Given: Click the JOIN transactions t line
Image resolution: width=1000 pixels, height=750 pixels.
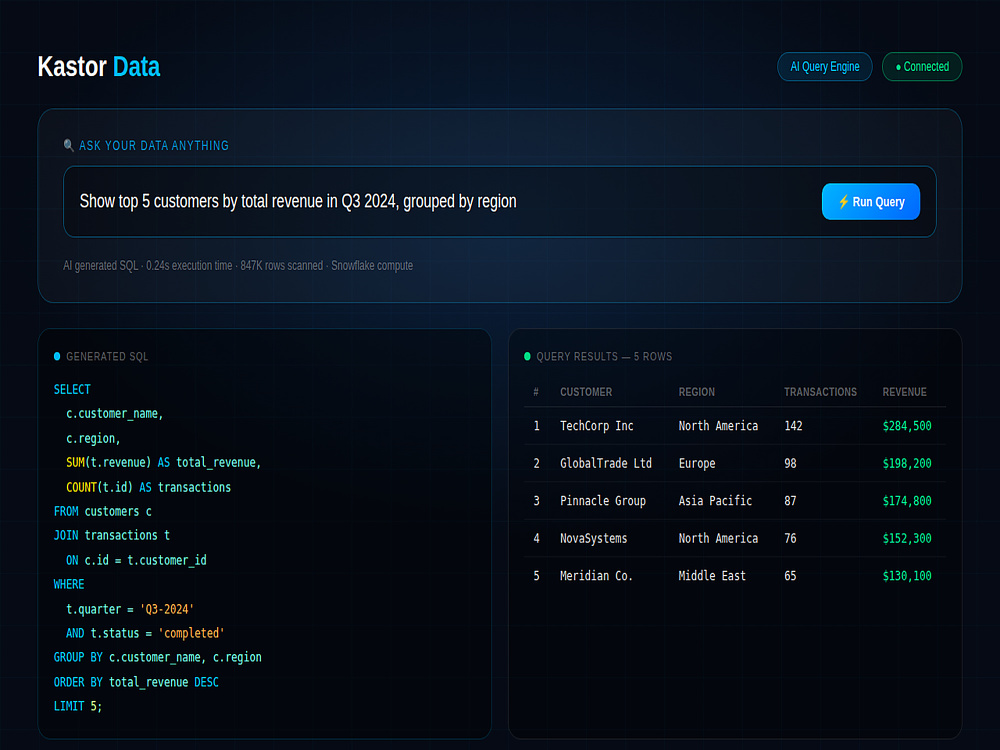Looking at the screenshot, I should point(112,535).
